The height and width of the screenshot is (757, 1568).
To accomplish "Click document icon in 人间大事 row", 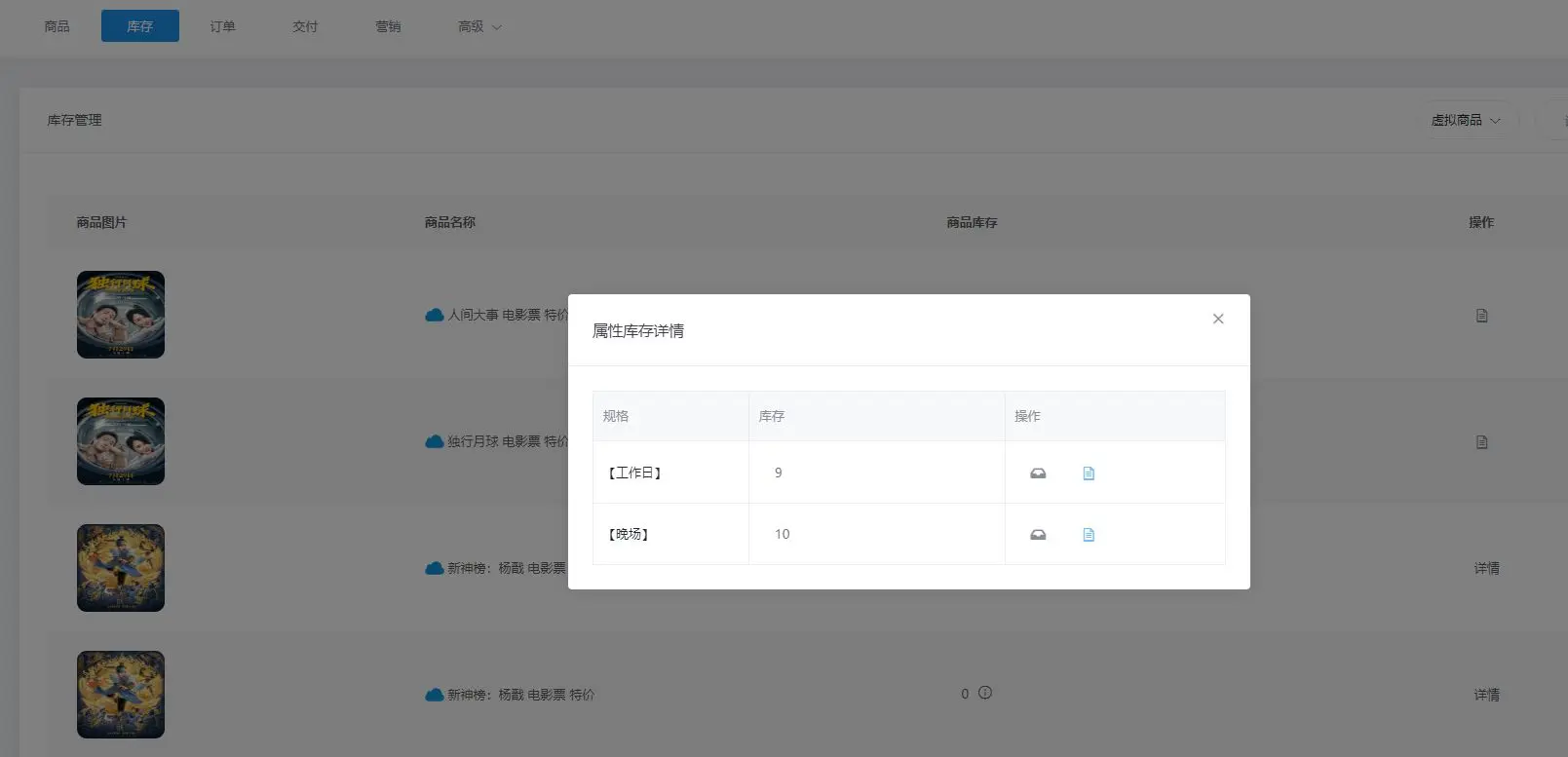I will 1481,316.
